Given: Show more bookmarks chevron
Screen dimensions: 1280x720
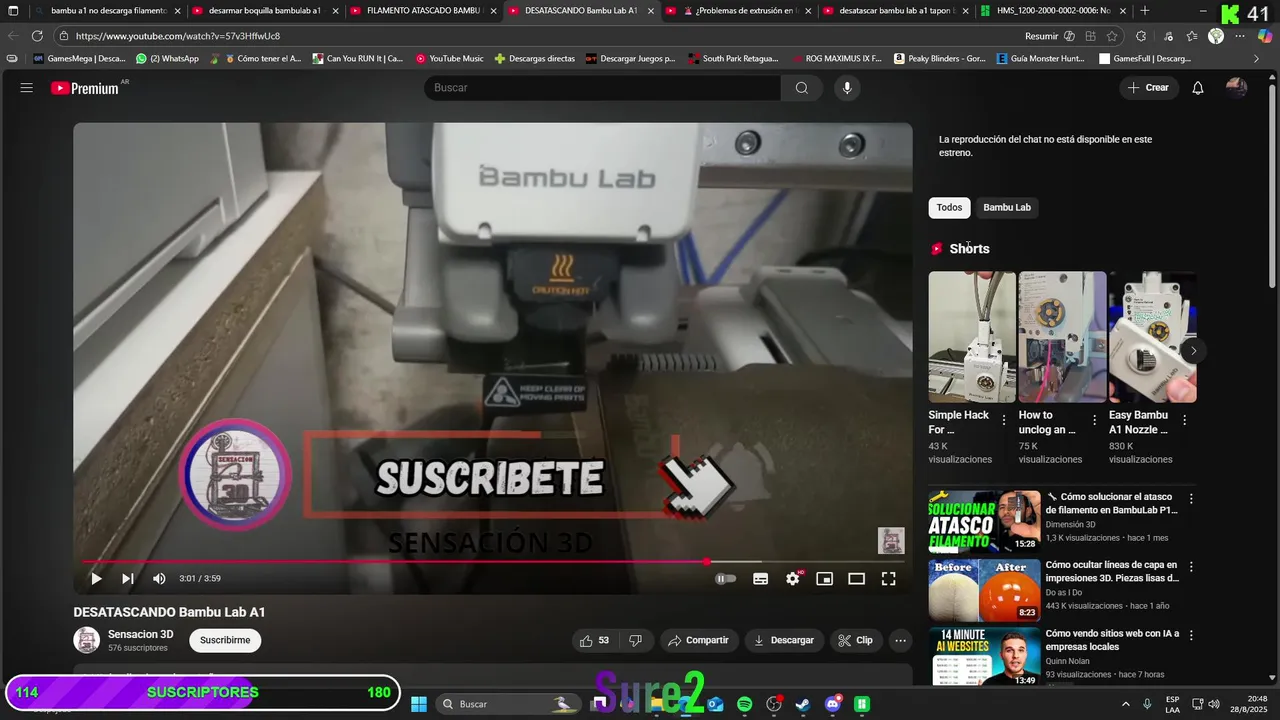Looking at the screenshot, I should click(1257, 59).
